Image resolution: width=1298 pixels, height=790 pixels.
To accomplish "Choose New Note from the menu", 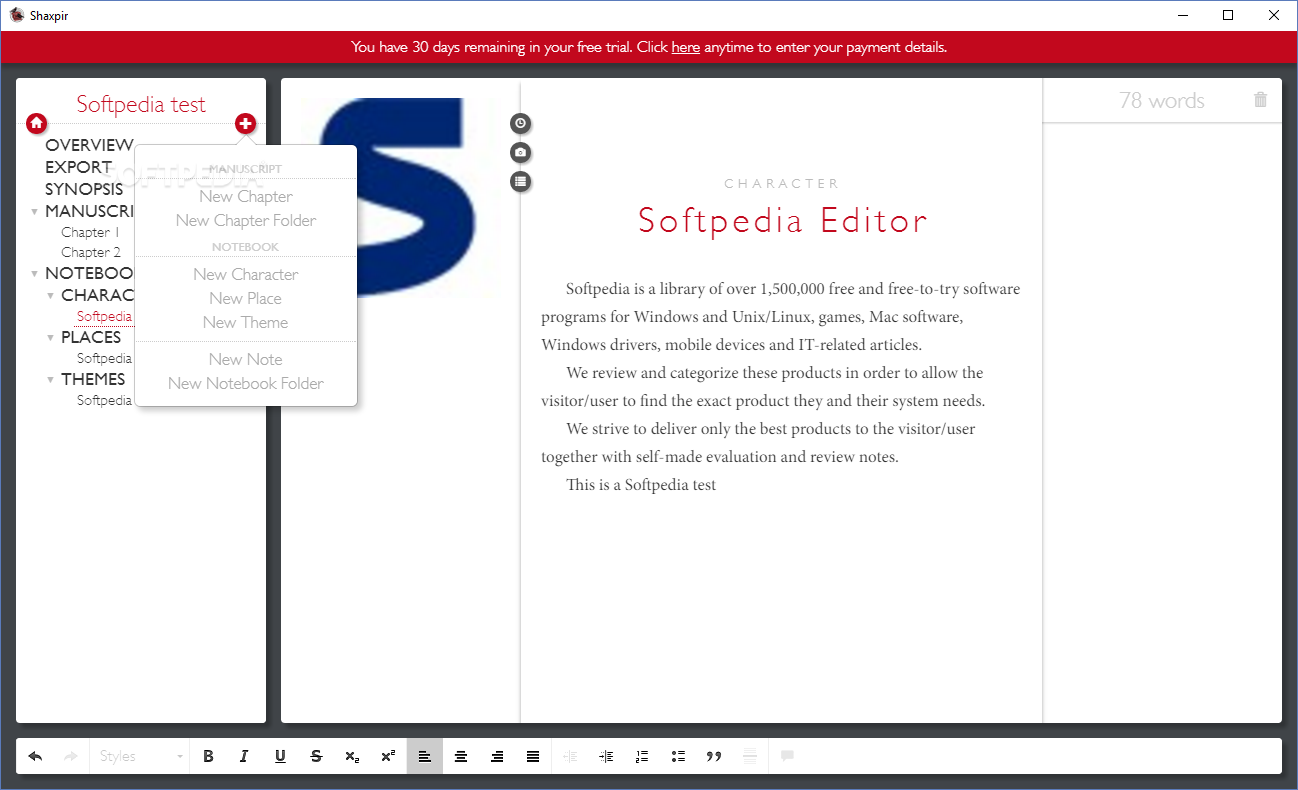I will pyautogui.click(x=246, y=359).
